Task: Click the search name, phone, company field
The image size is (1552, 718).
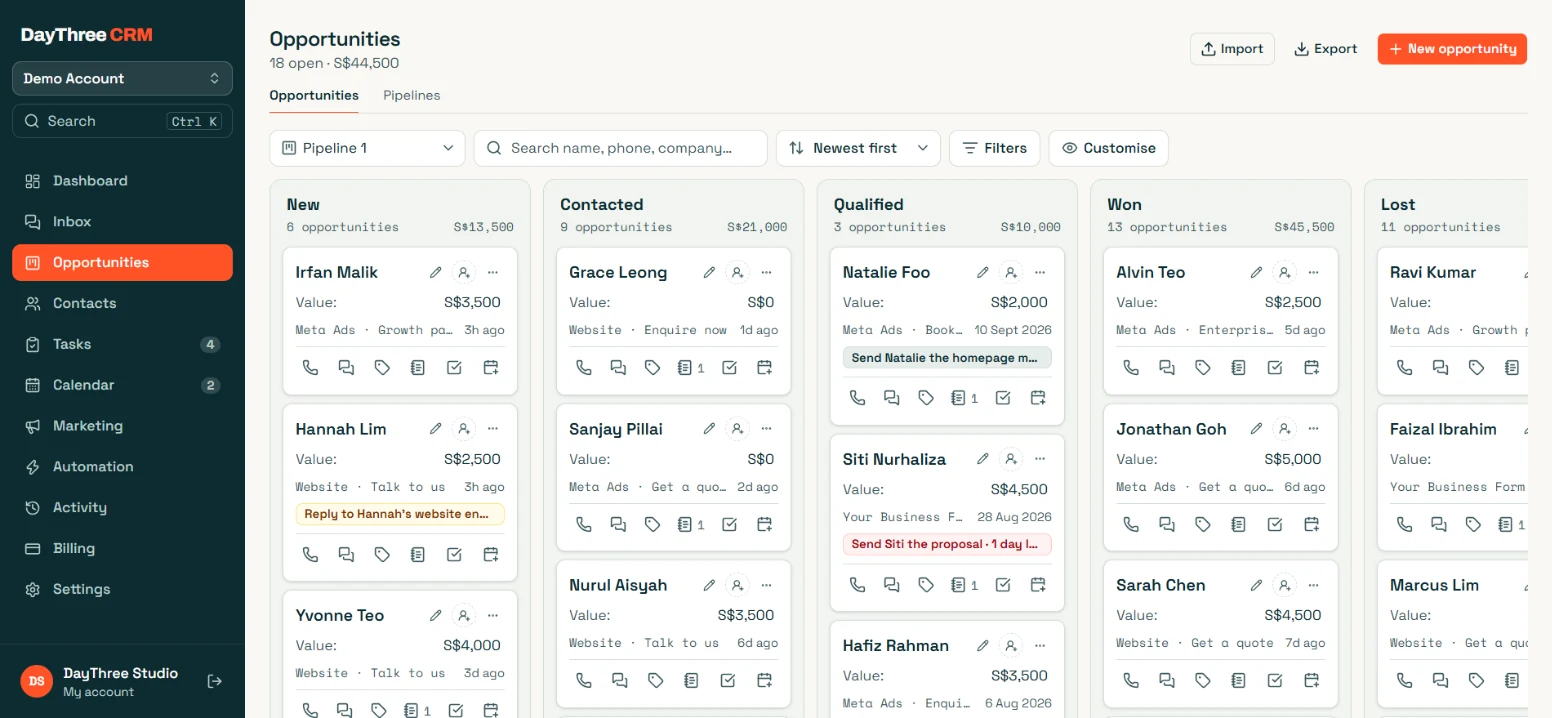Action: (x=620, y=148)
